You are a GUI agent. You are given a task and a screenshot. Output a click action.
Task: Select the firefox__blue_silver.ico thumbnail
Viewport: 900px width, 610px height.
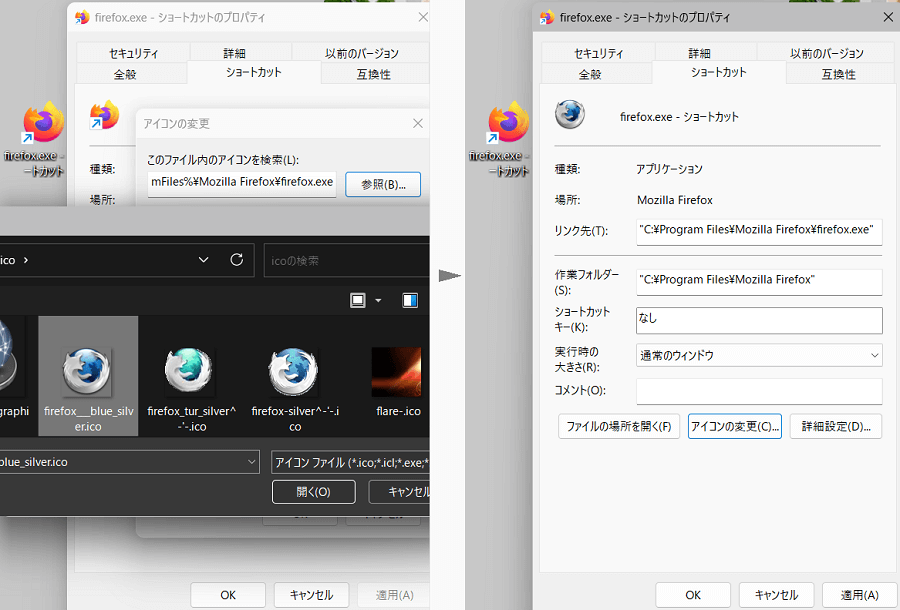pos(88,376)
